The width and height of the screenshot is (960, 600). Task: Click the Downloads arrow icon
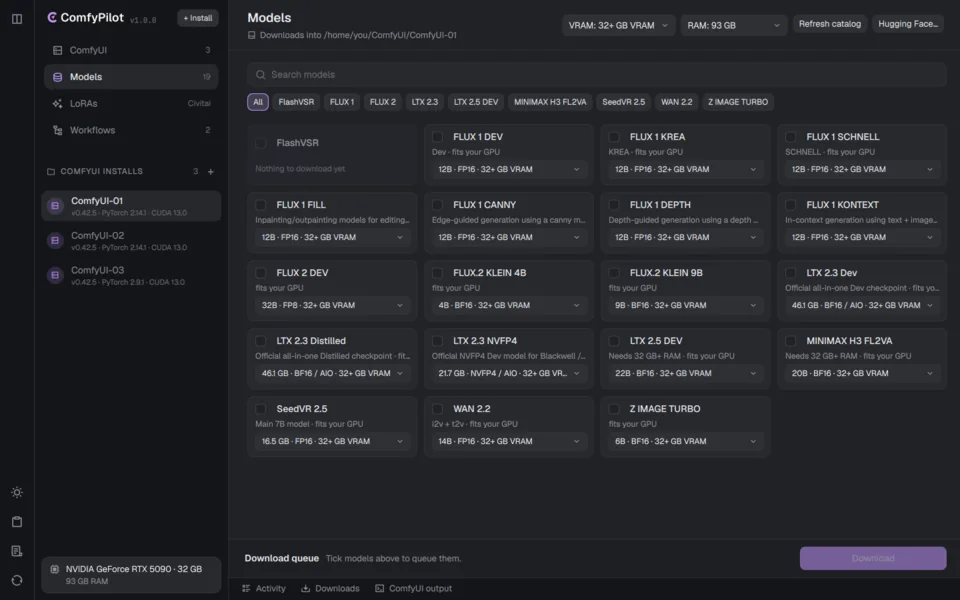tap(306, 588)
